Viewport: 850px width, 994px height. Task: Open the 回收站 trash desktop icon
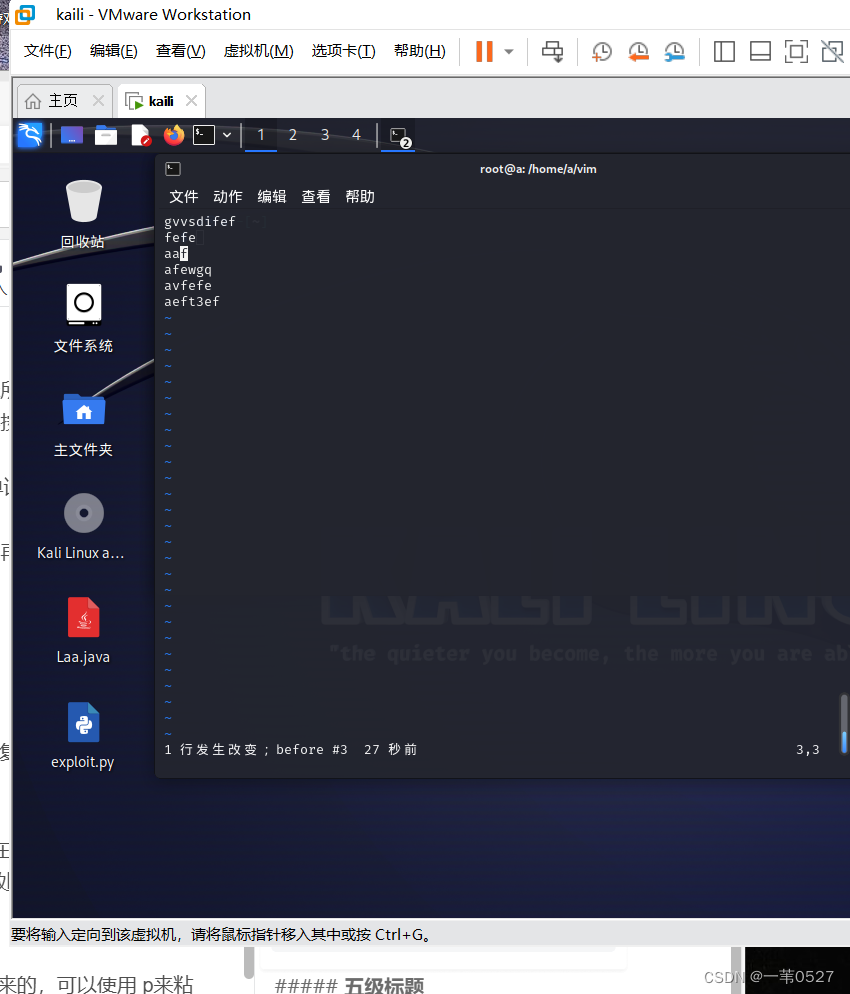point(83,214)
